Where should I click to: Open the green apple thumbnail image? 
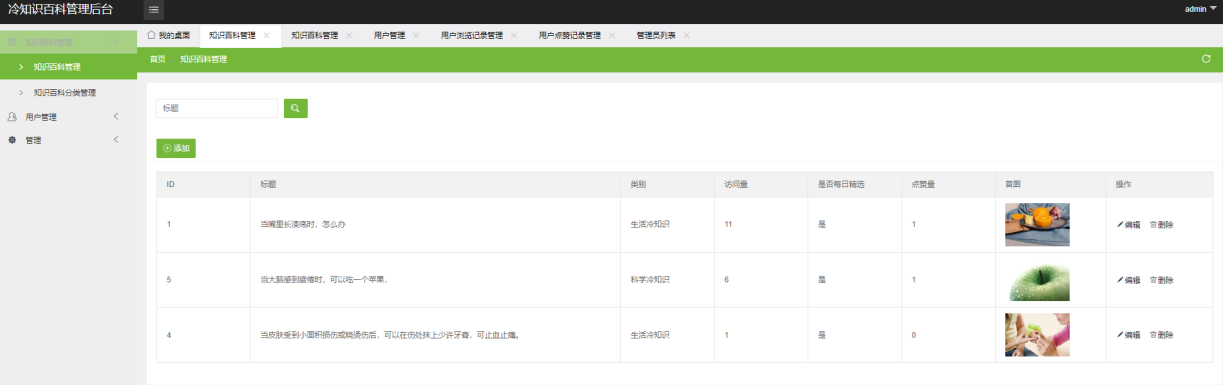(1037, 280)
